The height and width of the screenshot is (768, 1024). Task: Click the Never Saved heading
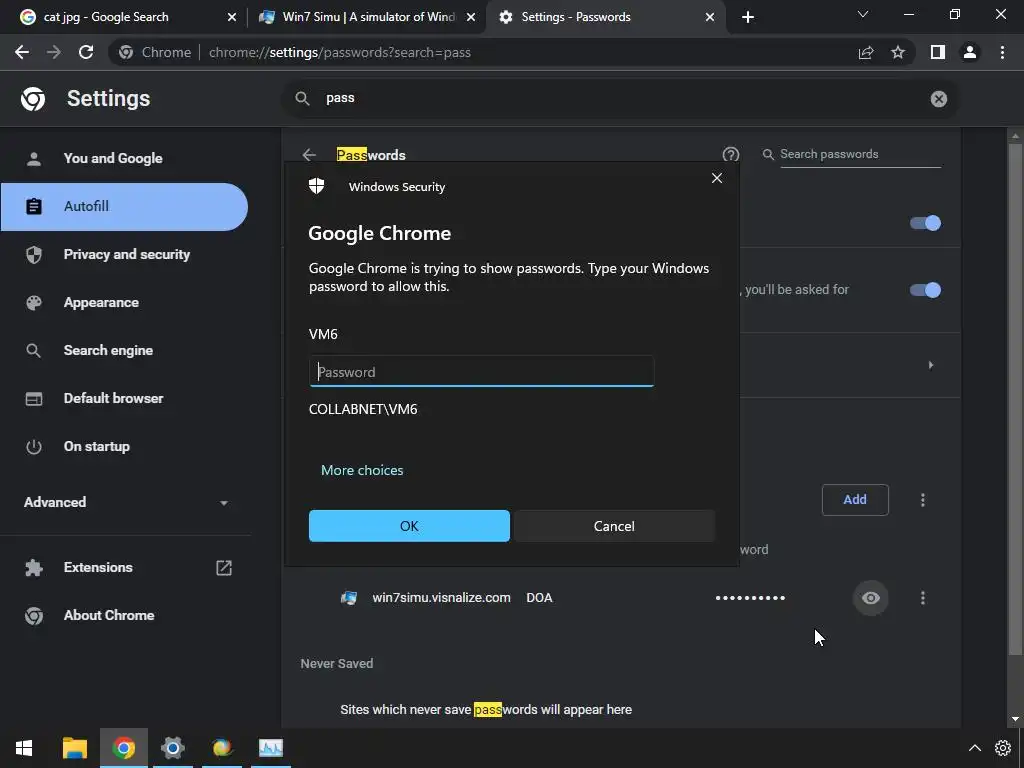pyautogui.click(x=336, y=664)
